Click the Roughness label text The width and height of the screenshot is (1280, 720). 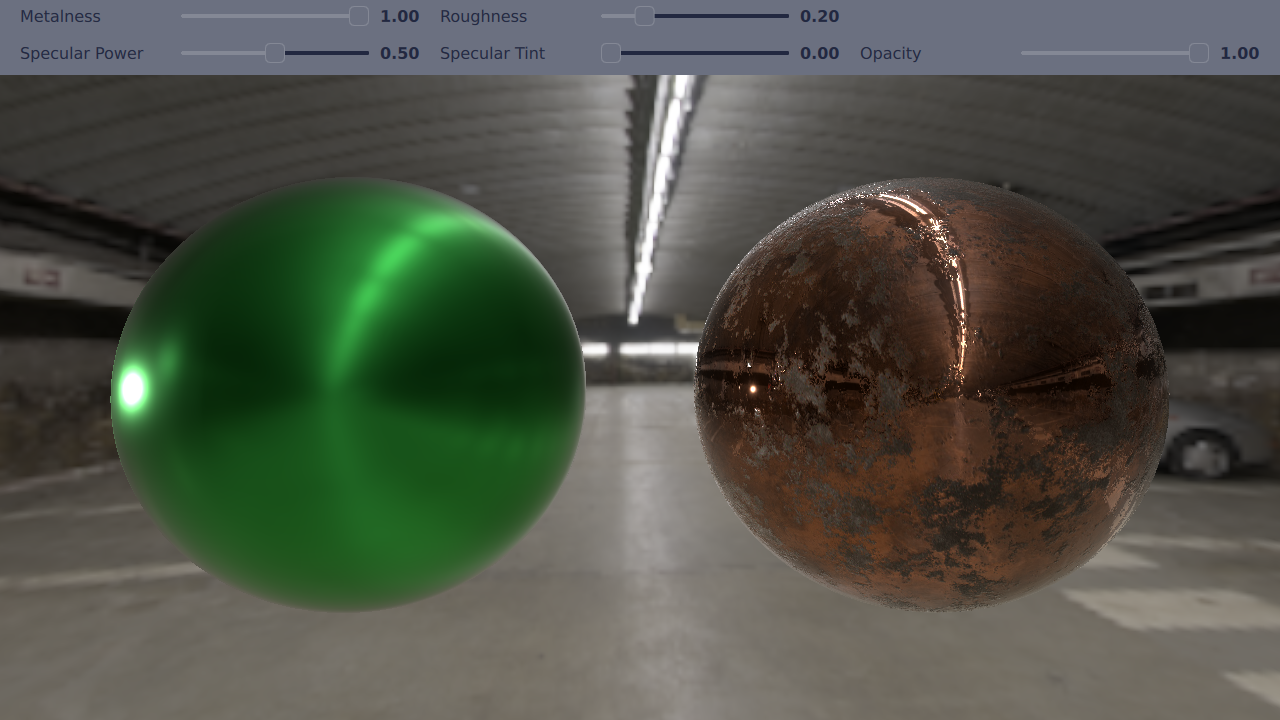point(483,16)
